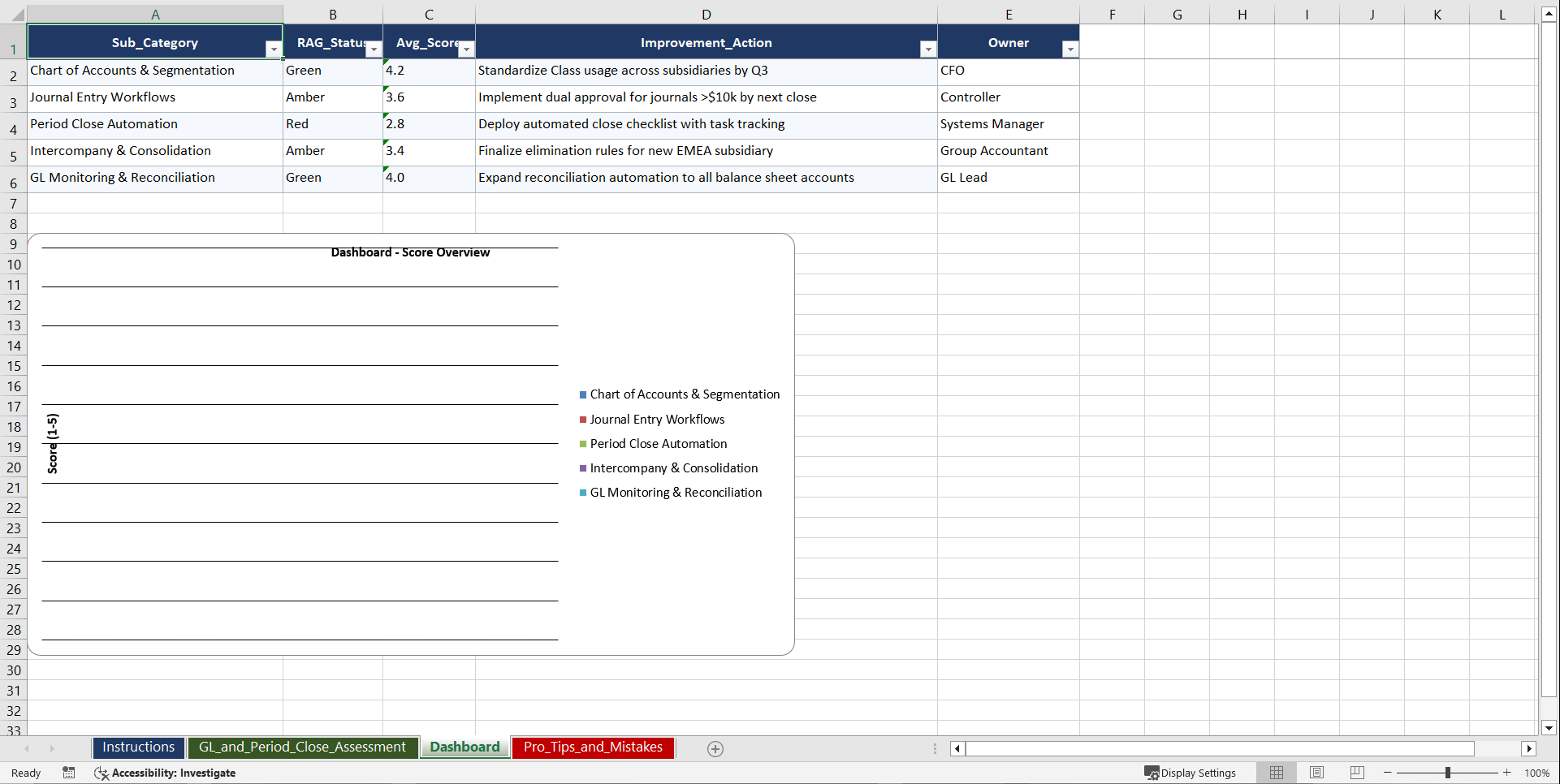The image size is (1560, 784).
Task: Open the Owner column filter dropdown
Action: pyautogui.click(x=1070, y=49)
